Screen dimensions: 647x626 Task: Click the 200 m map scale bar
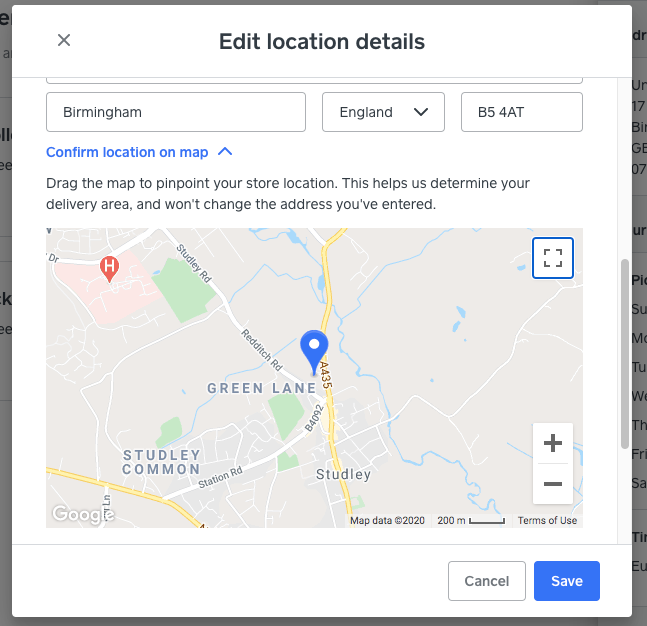coord(471,520)
